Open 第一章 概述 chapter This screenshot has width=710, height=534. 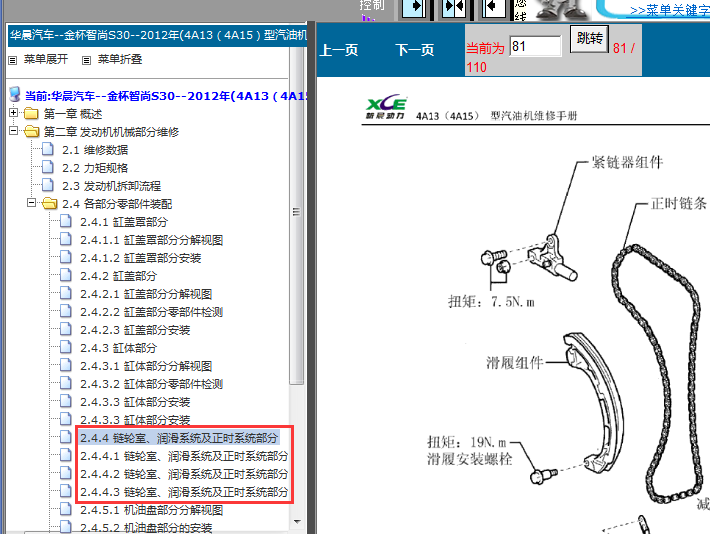click(x=73, y=114)
